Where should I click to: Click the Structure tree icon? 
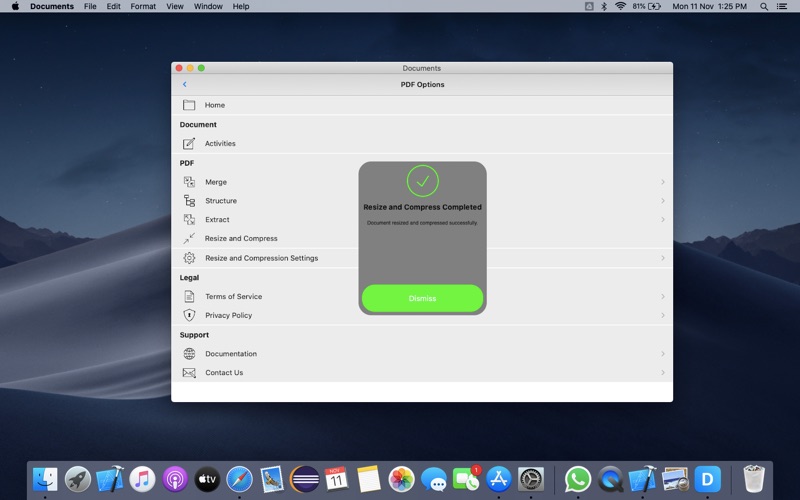coord(189,201)
